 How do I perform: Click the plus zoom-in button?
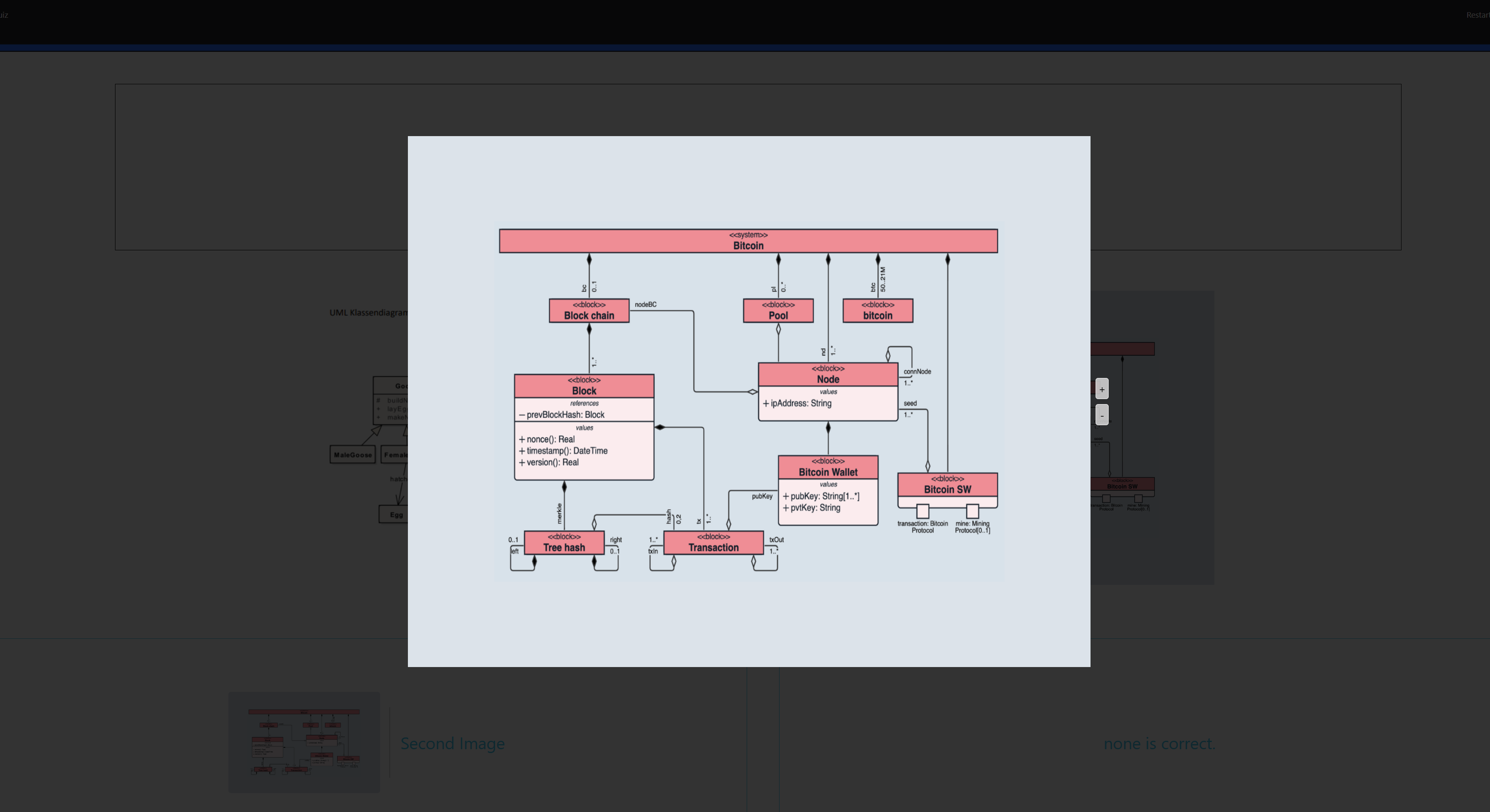1102,389
